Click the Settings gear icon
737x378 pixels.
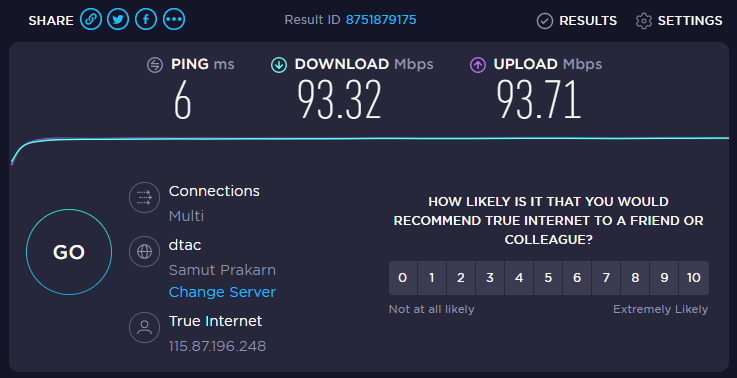[643, 21]
